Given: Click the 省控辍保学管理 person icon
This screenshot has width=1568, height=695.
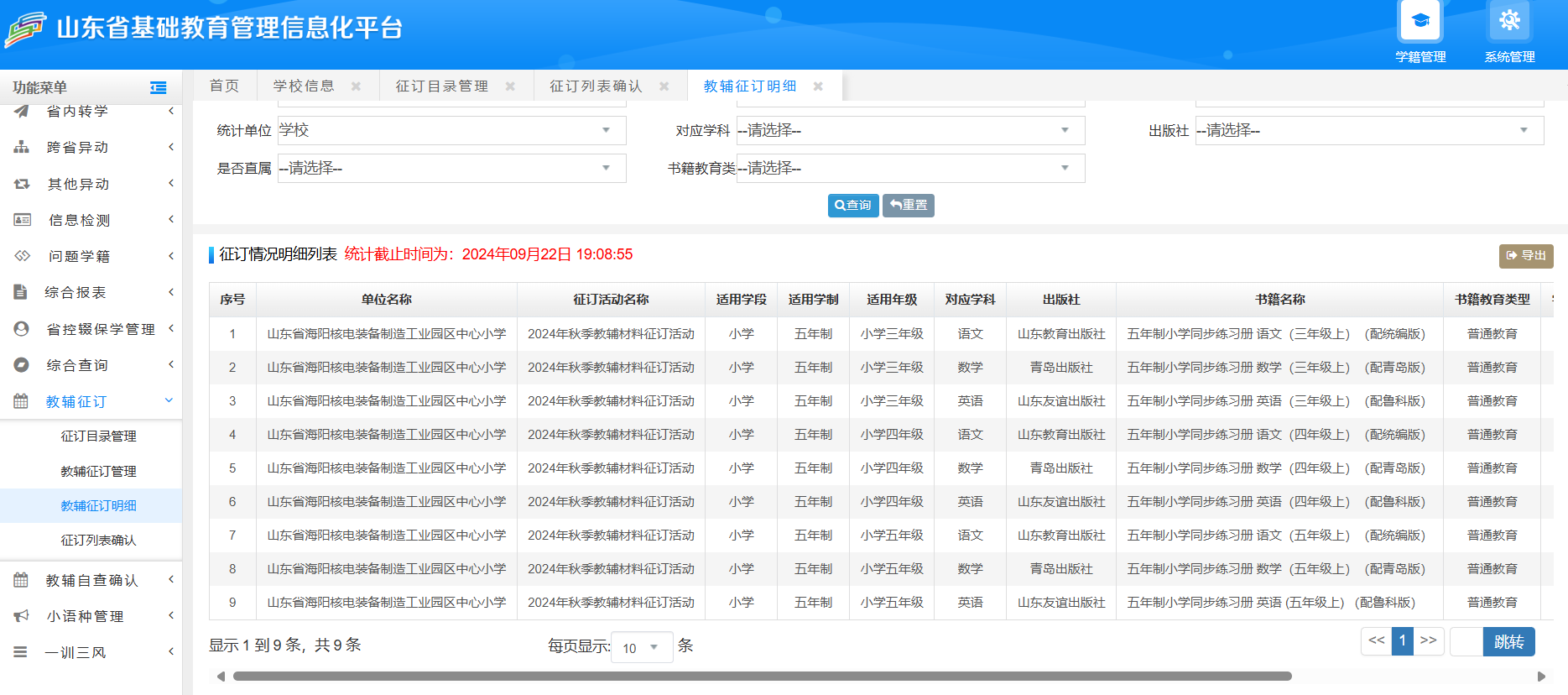Looking at the screenshot, I should (22, 328).
